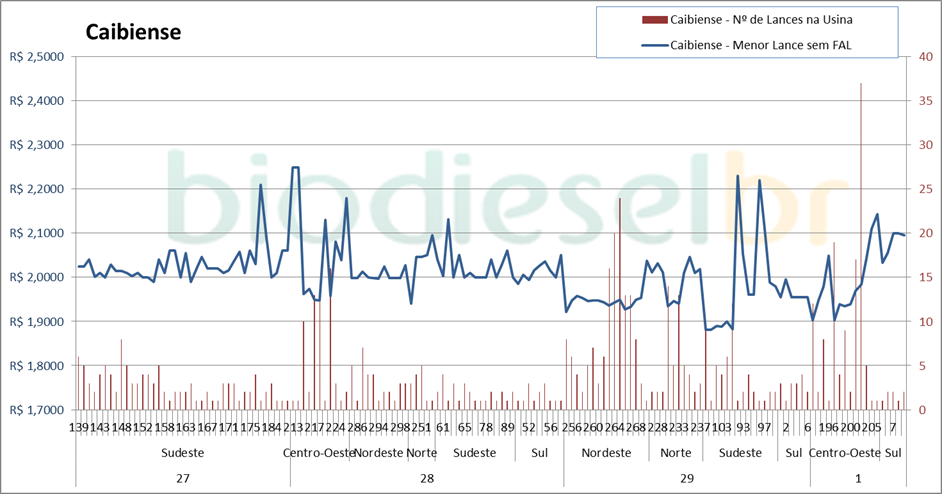Select the group 28 label below the axis
942x494 pixels.
(426, 479)
